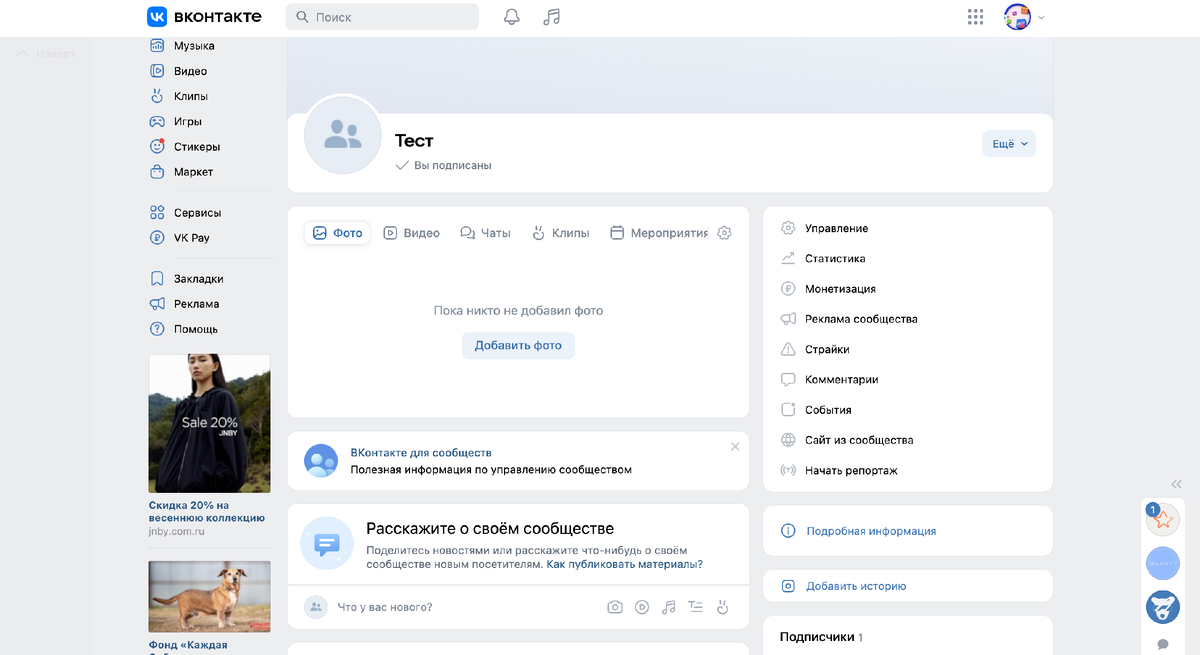Viewport: 1200px width, 655px height.
Task: Attach a photo in the post composer
Action: tap(614, 606)
